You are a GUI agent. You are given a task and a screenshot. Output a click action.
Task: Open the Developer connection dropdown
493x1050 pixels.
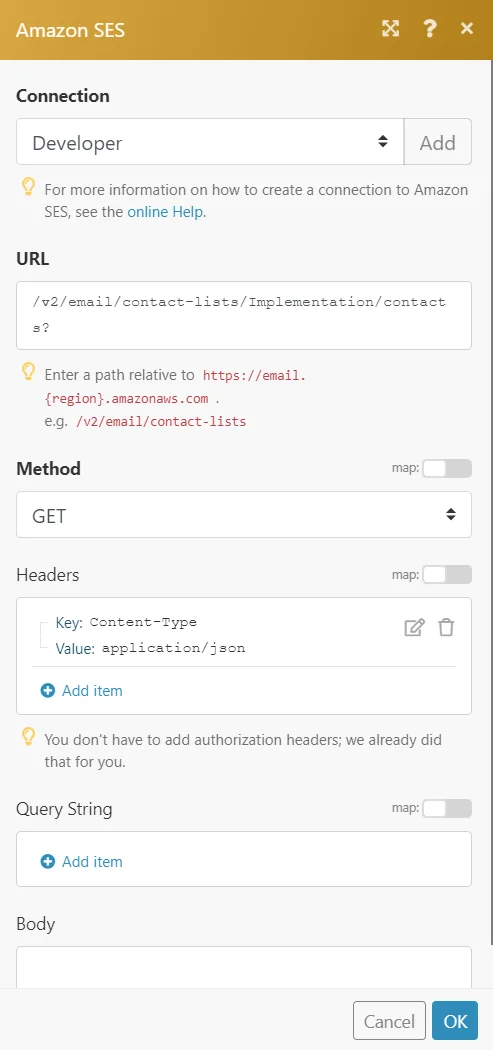(x=210, y=141)
